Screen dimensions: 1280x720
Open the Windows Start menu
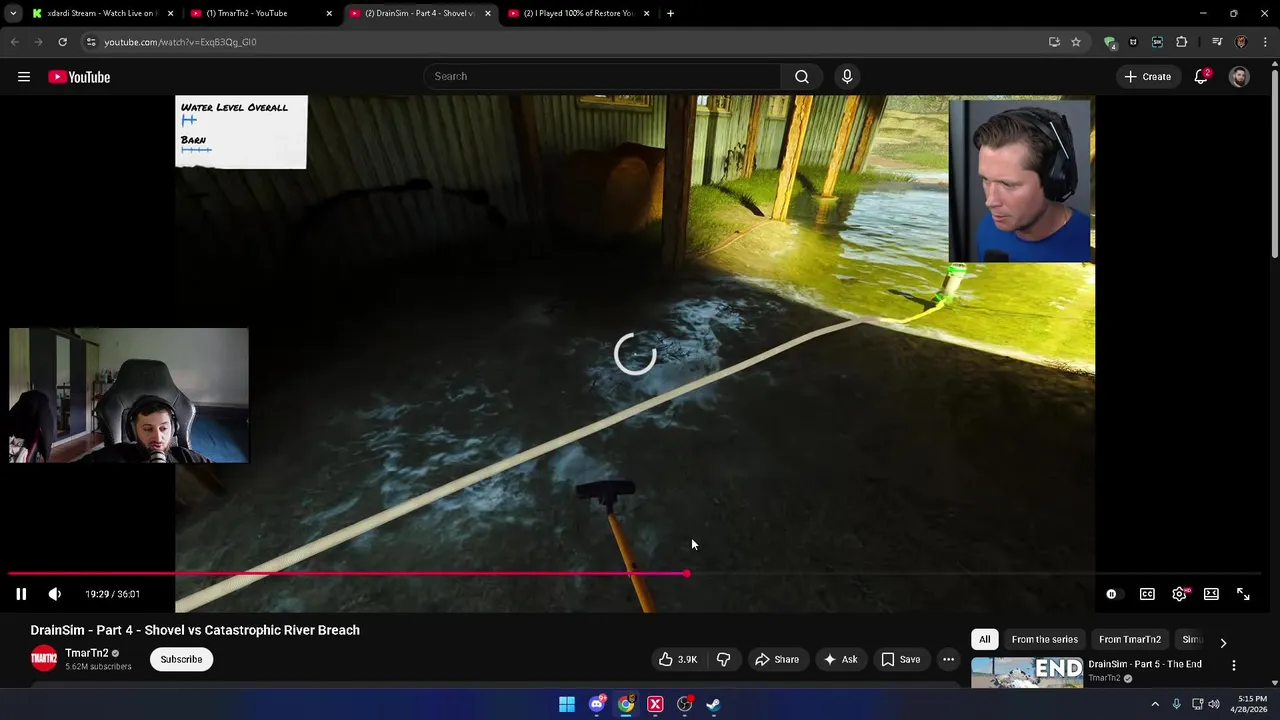(567, 704)
